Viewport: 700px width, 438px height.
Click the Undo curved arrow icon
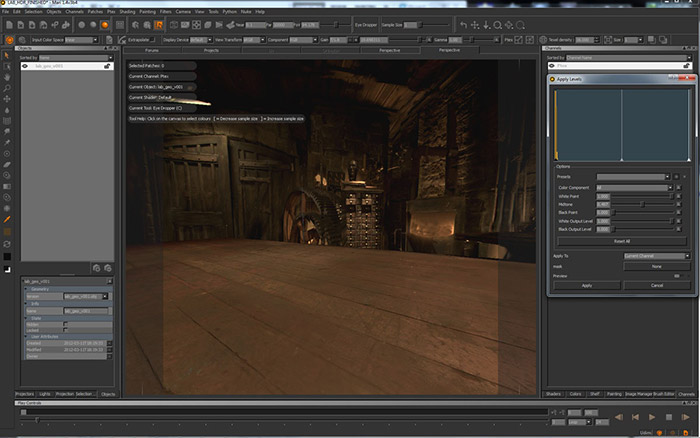tap(463, 25)
